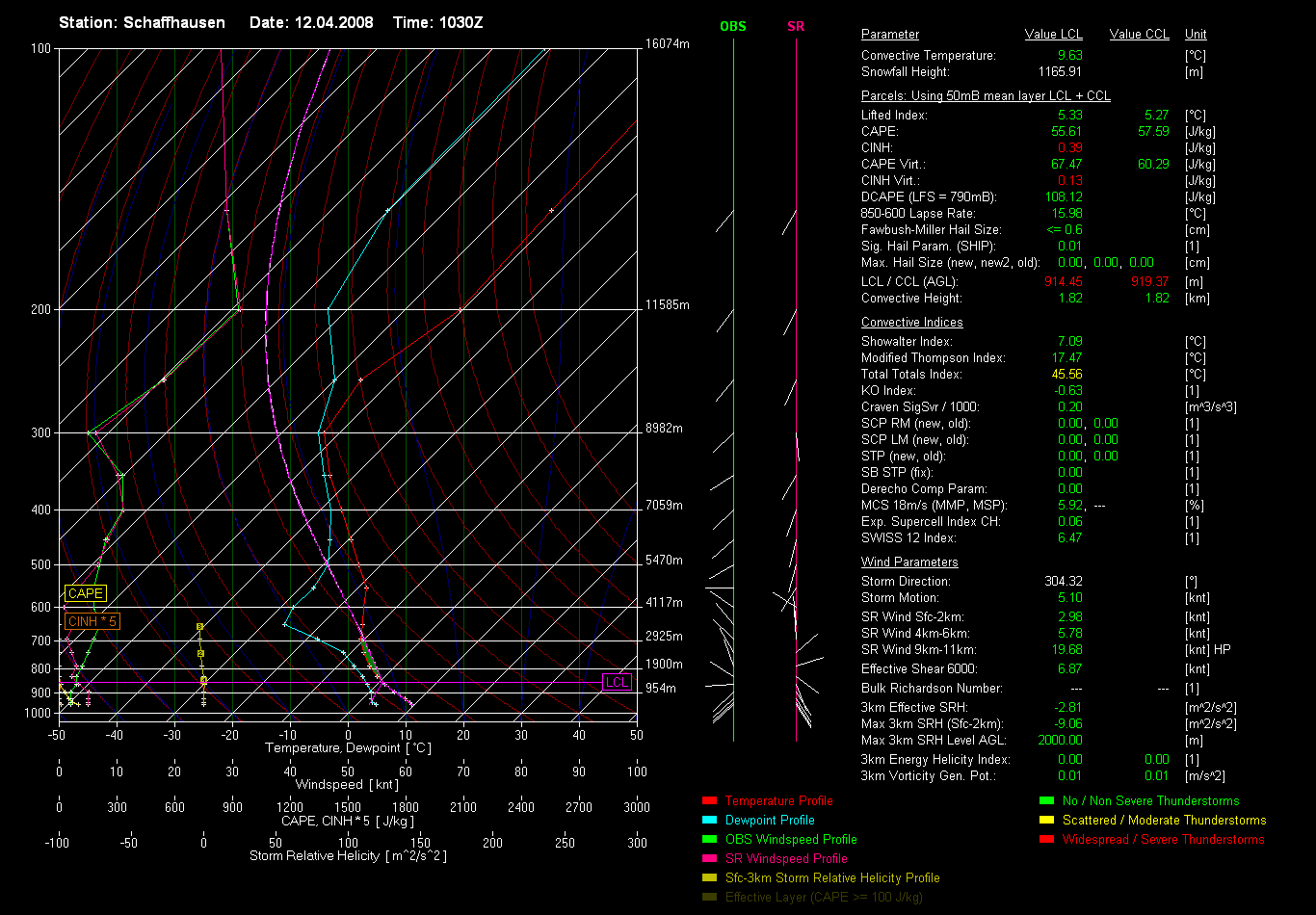This screenshot has width=1316, height=915.
Task: Click the 954m height label
Action: click(661, 689)
